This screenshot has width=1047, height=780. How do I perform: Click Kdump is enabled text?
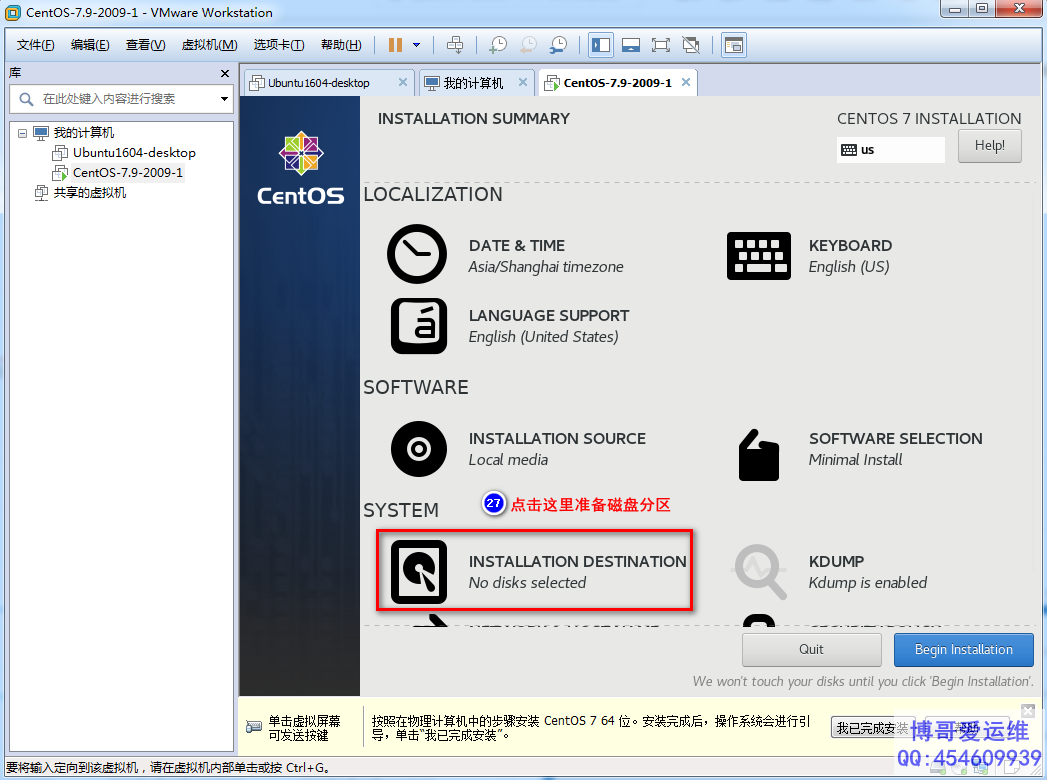click(x=867, y=582)
